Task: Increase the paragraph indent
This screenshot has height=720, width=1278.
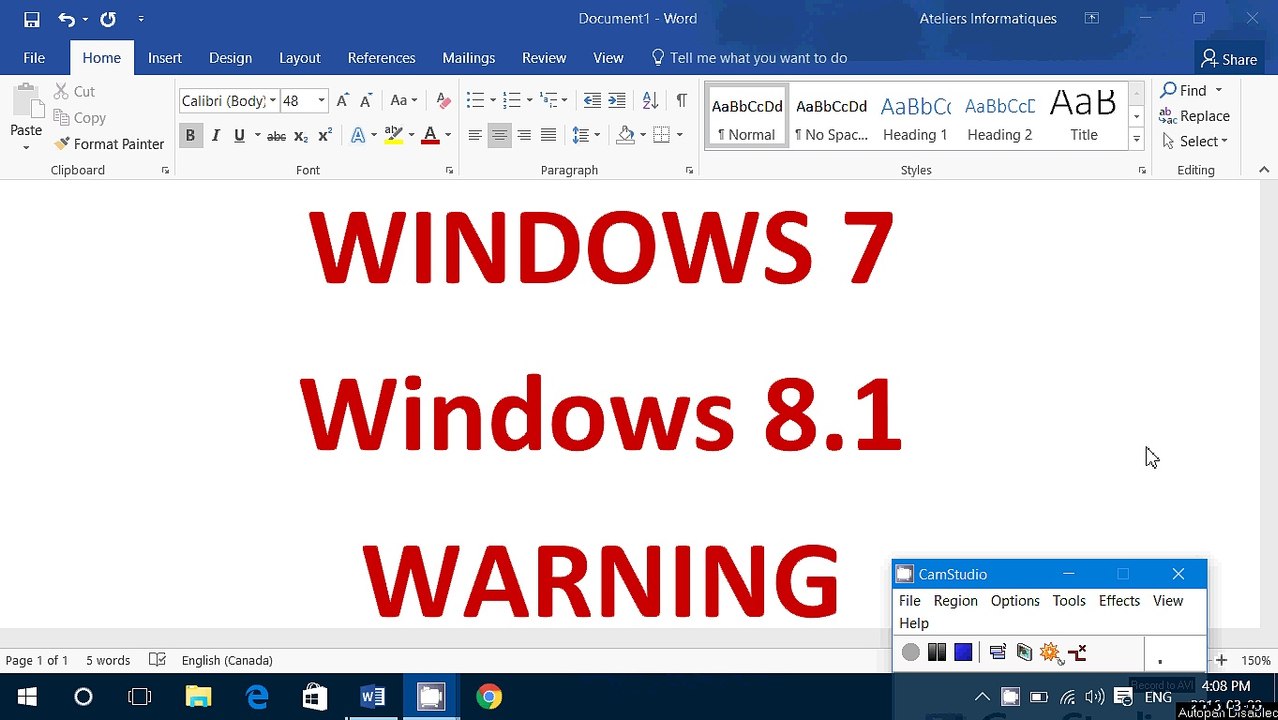Action: point(617,101)
